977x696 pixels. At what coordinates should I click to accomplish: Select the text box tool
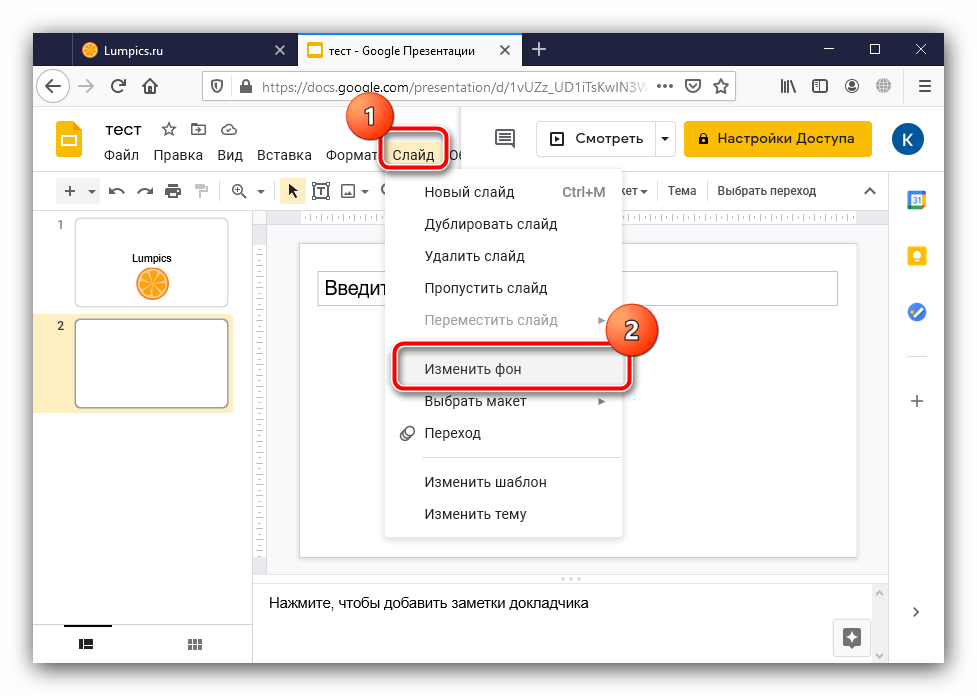pyautogui.click(x=322, y=191)
